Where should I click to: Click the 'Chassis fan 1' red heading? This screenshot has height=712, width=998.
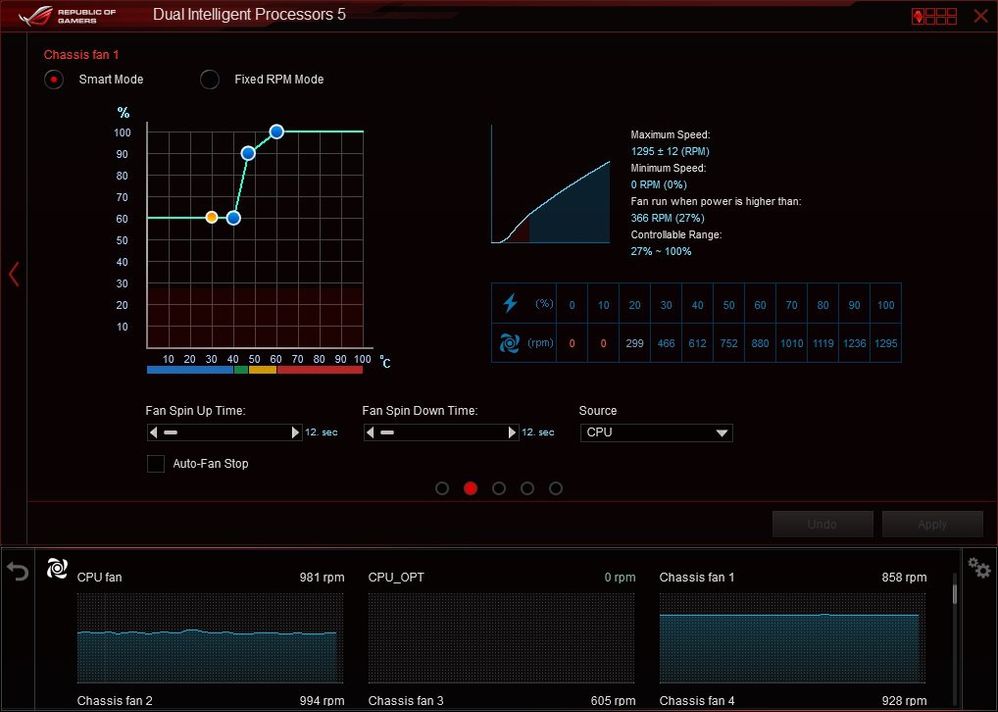coord(81,55)
